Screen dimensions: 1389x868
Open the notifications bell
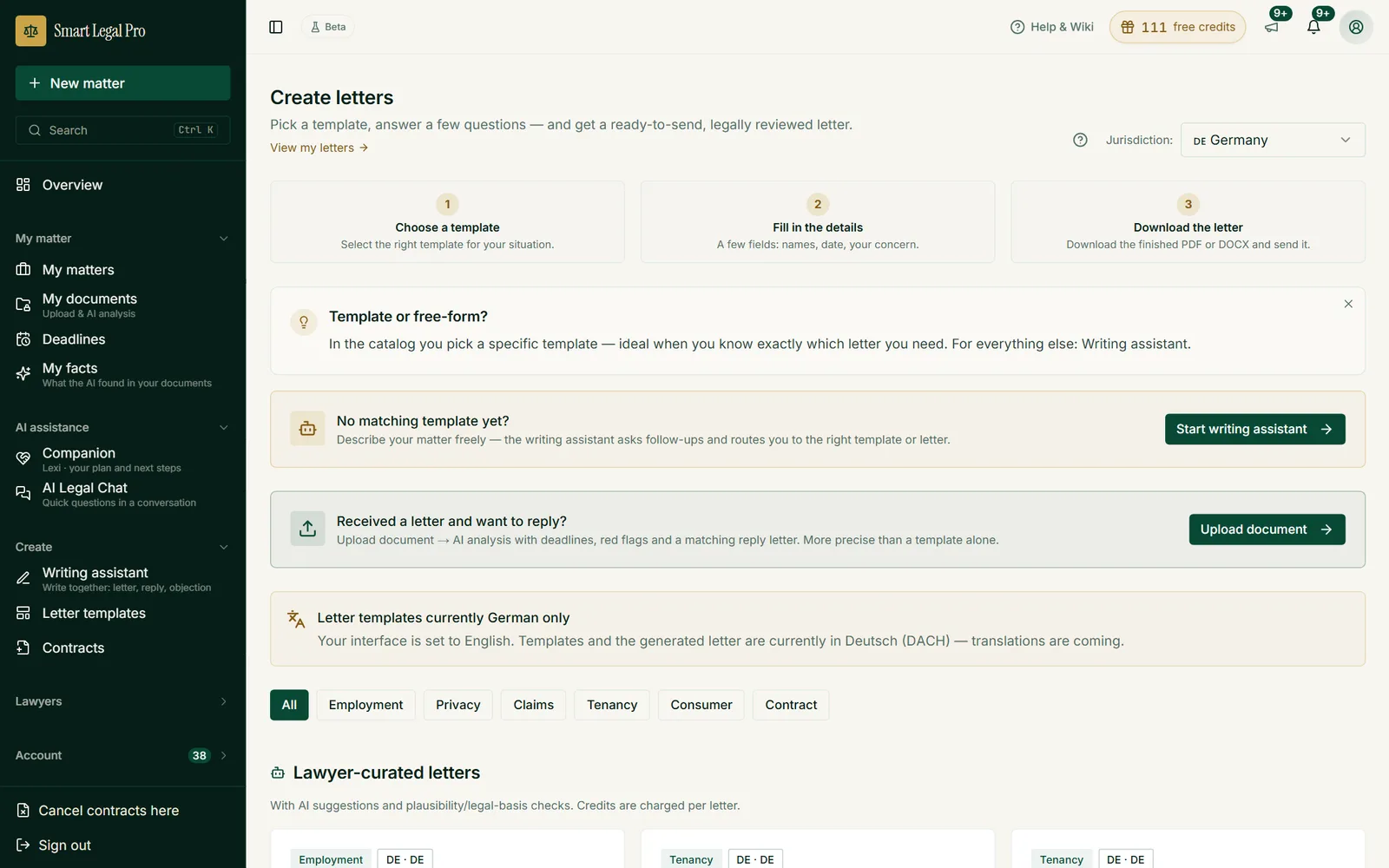[x=1313, y=27]
